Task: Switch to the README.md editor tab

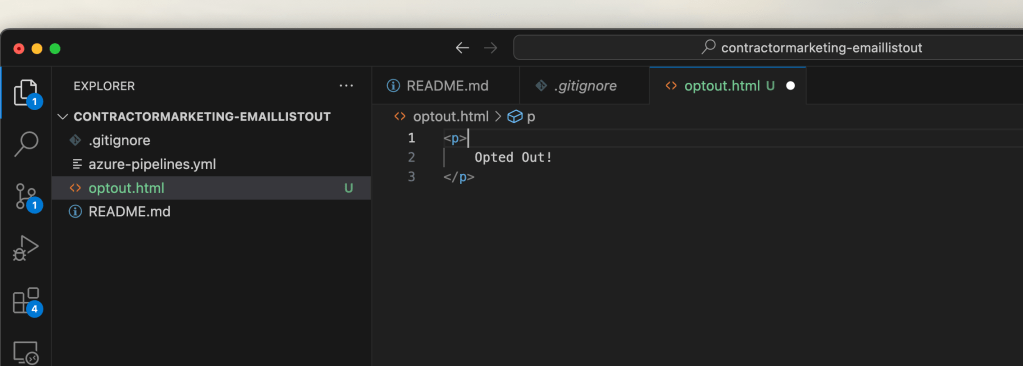Action: click(446, 85)
